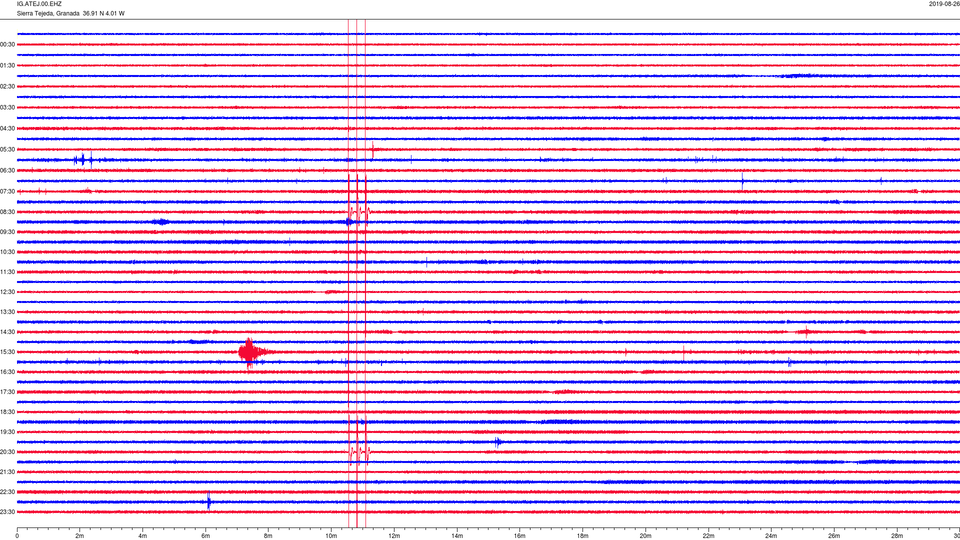
Task: Select the 15:30 time label
Action: click(x=7, y=352)
